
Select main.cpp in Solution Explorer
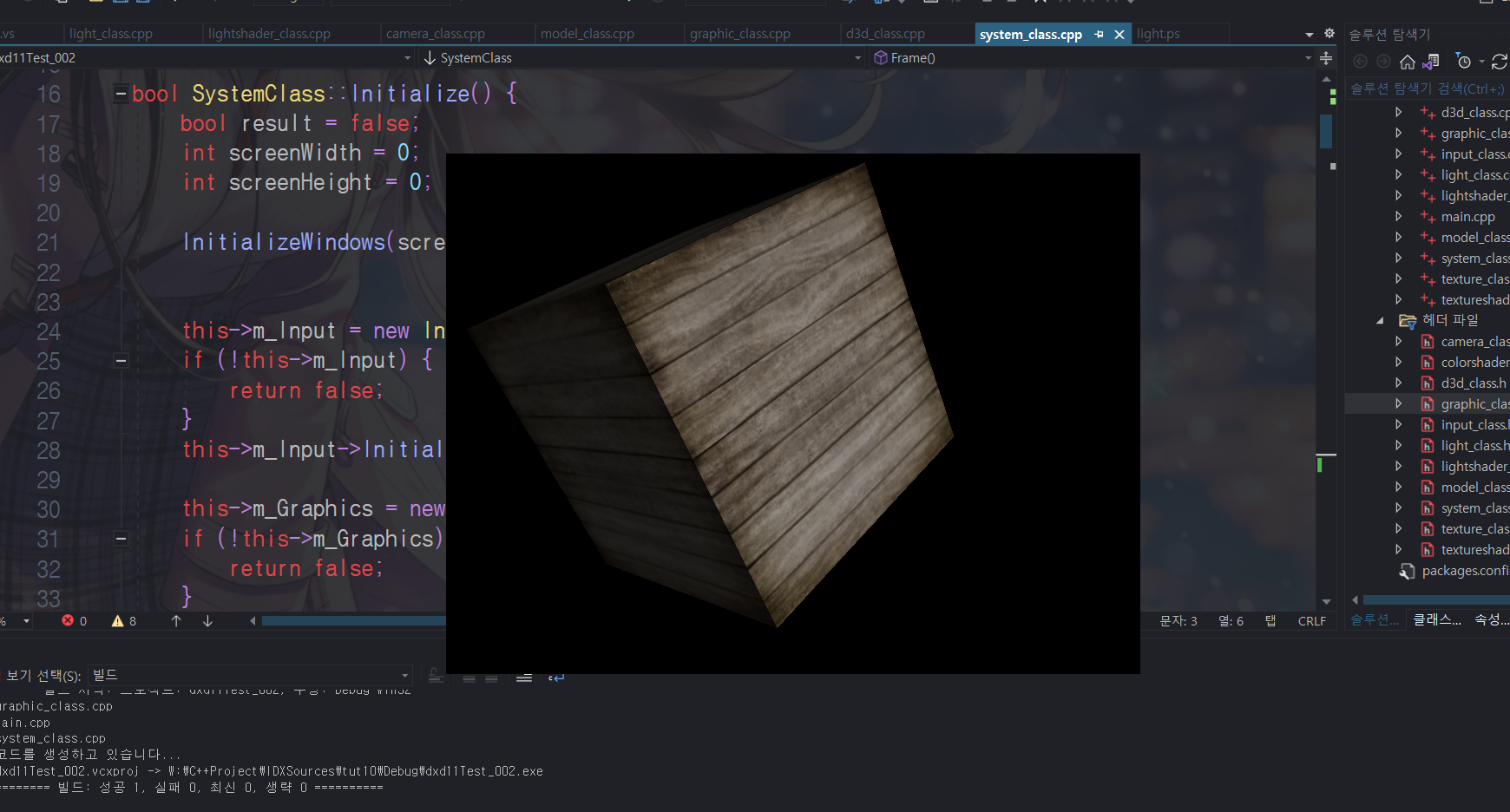[x=1467, y=217]
